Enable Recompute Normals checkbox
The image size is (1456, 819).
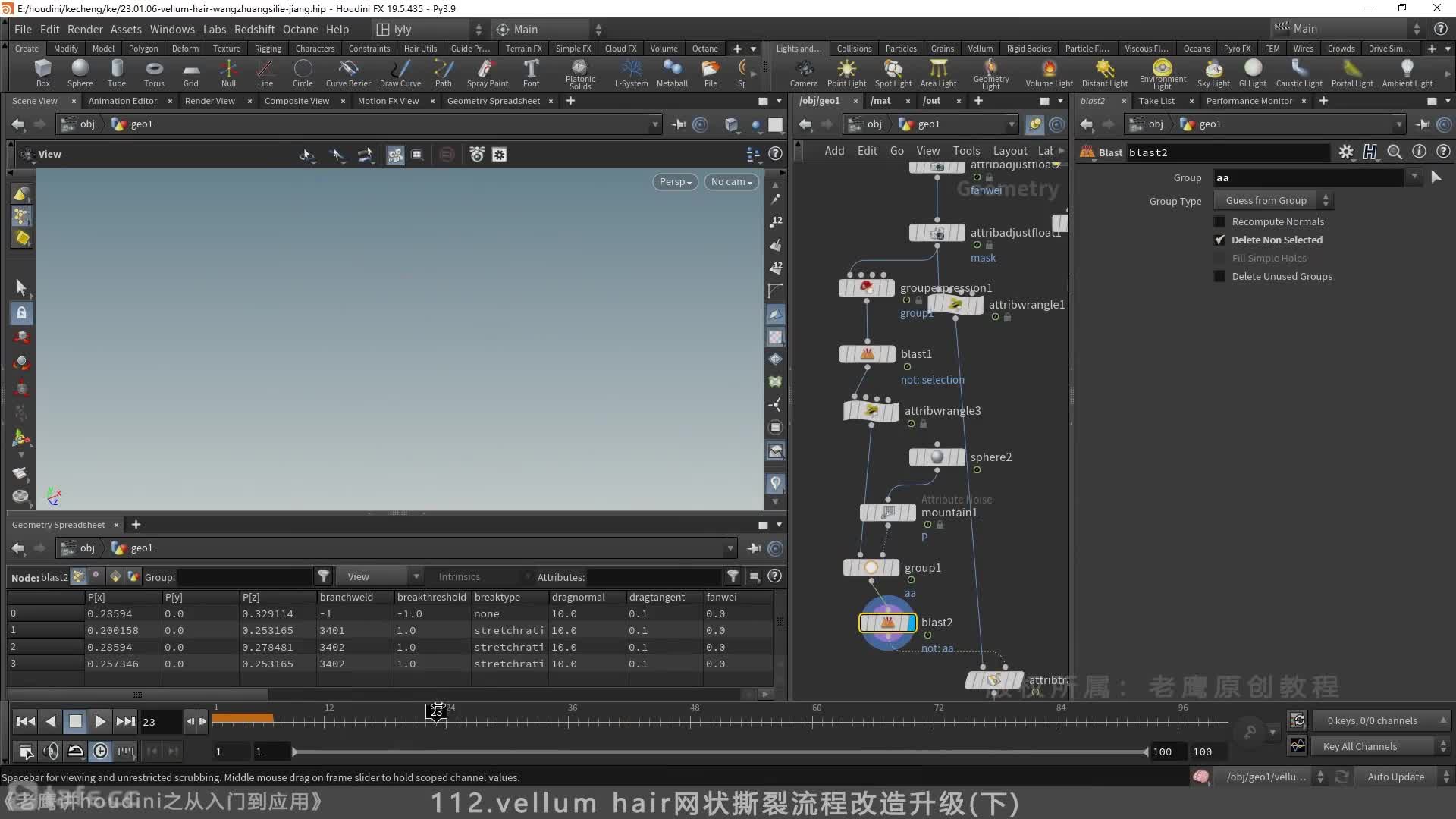(1219, 222)
